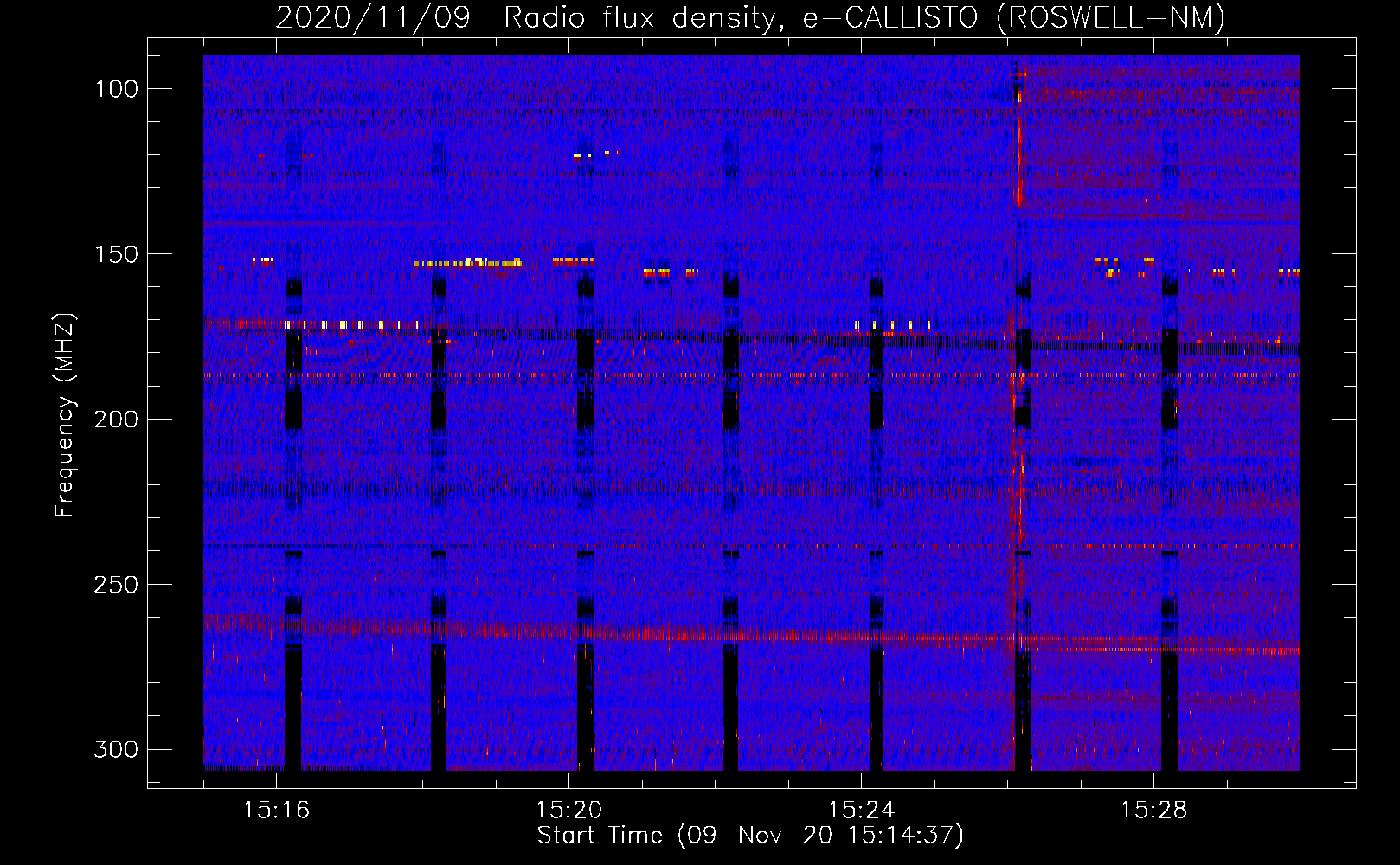Screen dimensions: 1400x865
Task: Click the 150 frequency tick label
Action: 116,254
